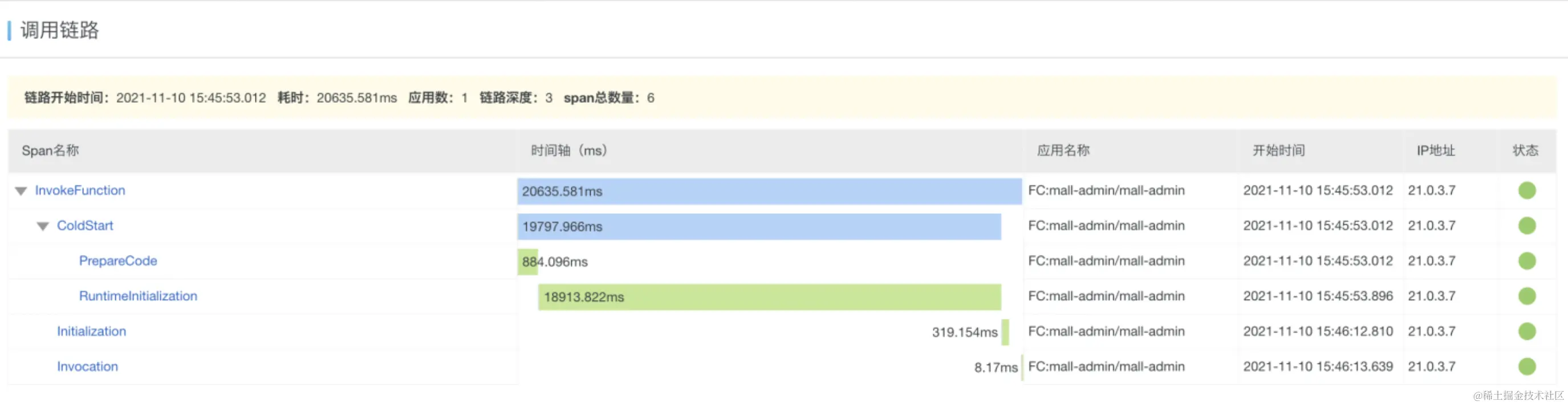Click the 开始时间 column header

click(x=1278, y=151)
